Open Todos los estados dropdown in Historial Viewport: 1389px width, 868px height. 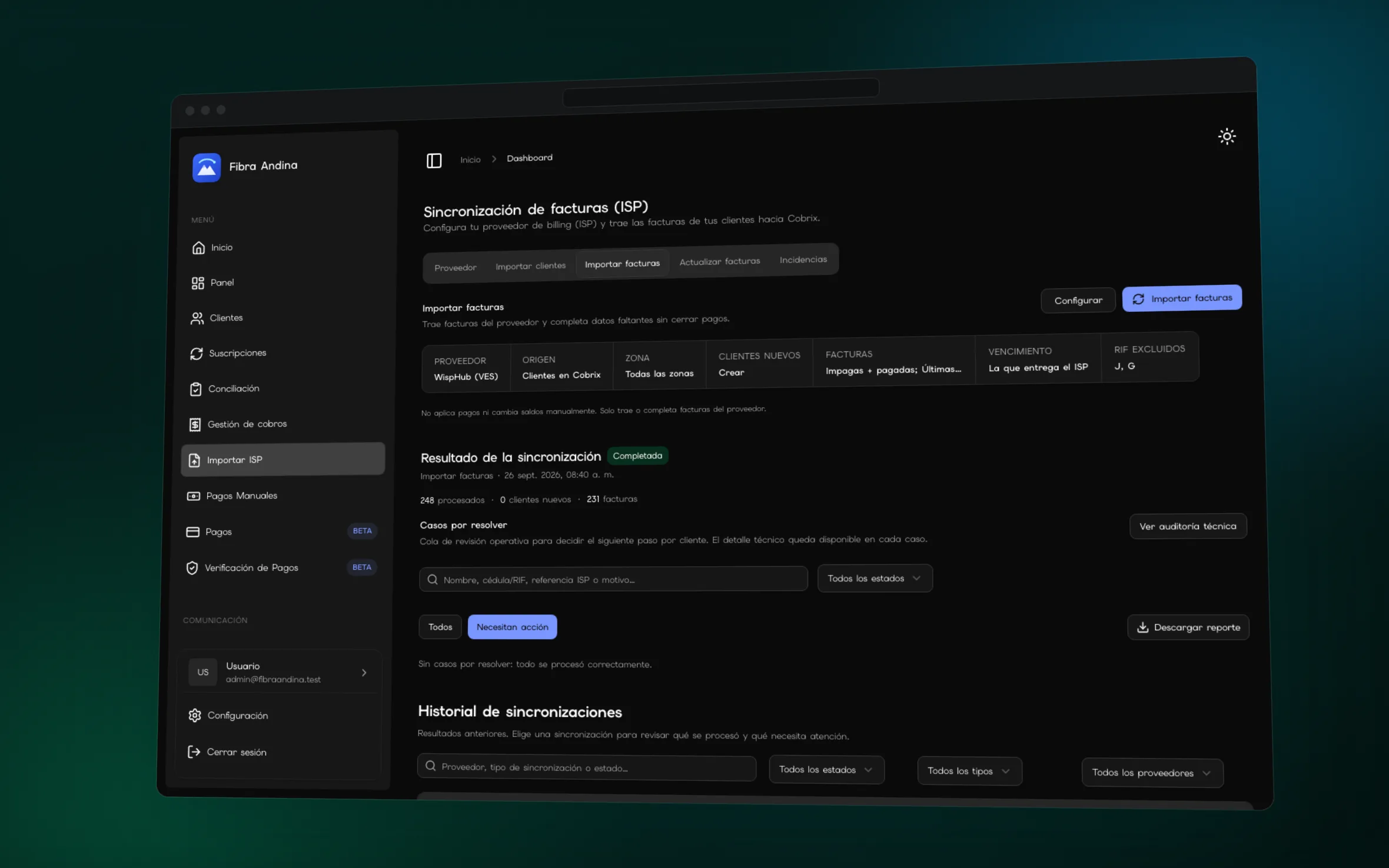coord(826,770)
